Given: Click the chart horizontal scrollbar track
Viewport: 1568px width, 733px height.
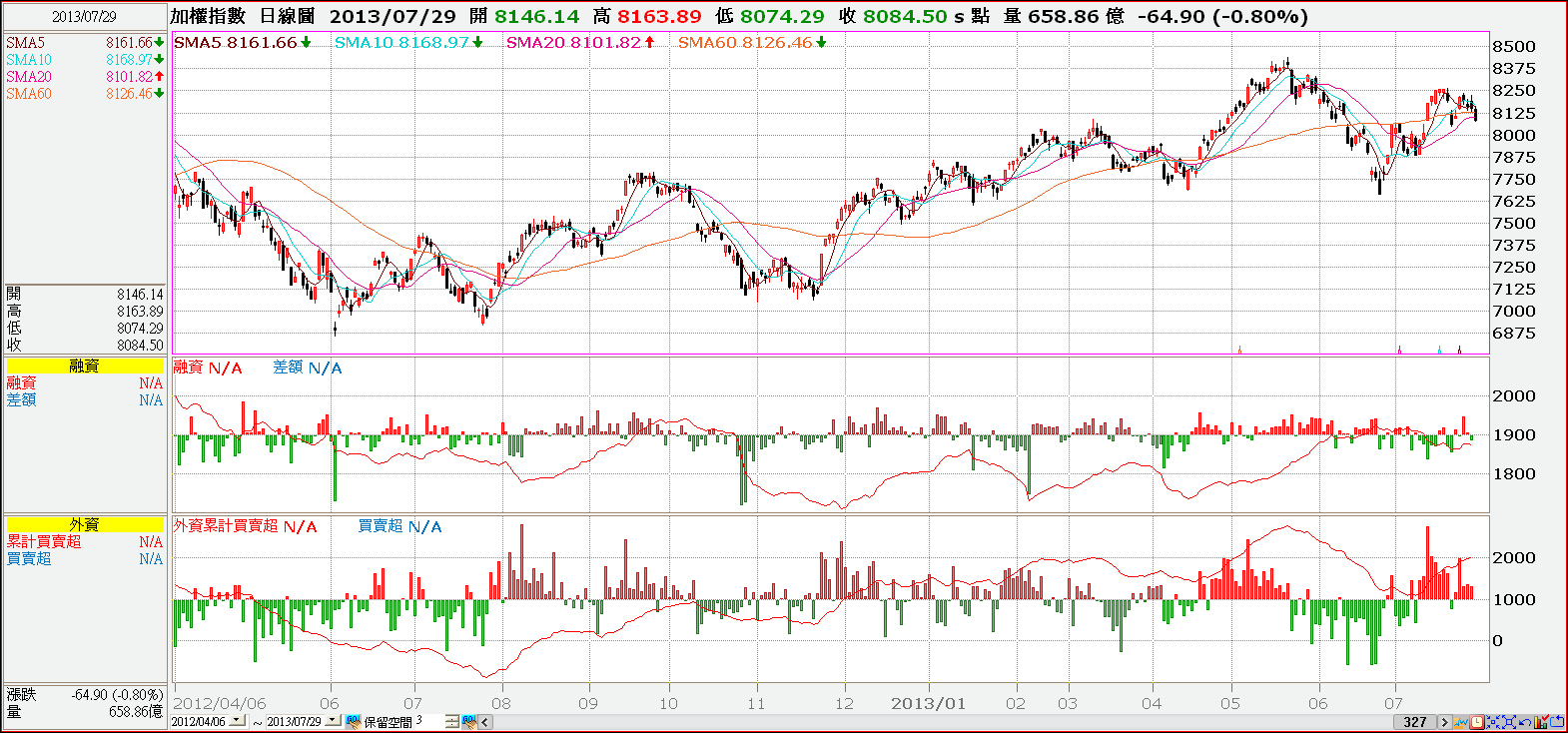Looking at the screenshot, I should [x=943, y=722].
